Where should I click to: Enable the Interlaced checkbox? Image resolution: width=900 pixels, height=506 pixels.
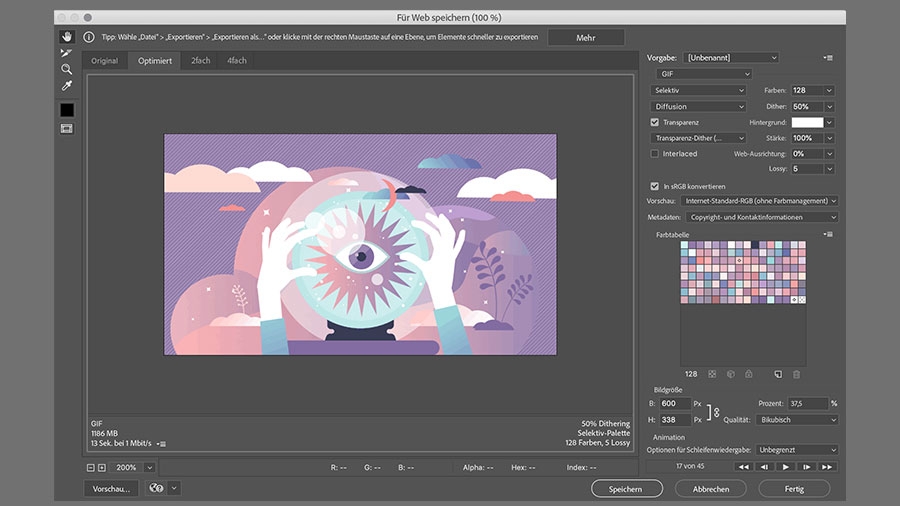(x=655, y=154)
